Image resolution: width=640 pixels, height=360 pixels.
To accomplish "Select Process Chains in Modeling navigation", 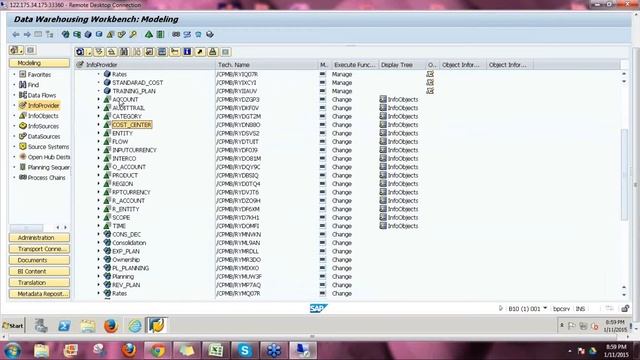I will [x=46, y=178].
